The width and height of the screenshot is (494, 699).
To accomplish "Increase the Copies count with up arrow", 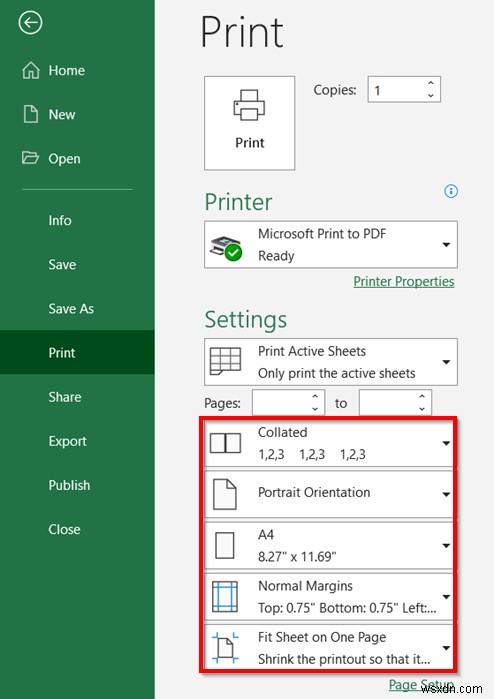I will tap(431, 83).
